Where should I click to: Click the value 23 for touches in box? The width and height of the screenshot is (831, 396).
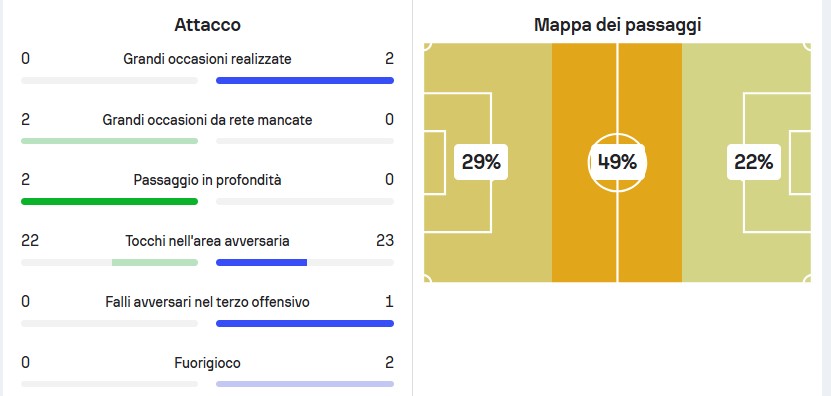(x=385, y=241)
